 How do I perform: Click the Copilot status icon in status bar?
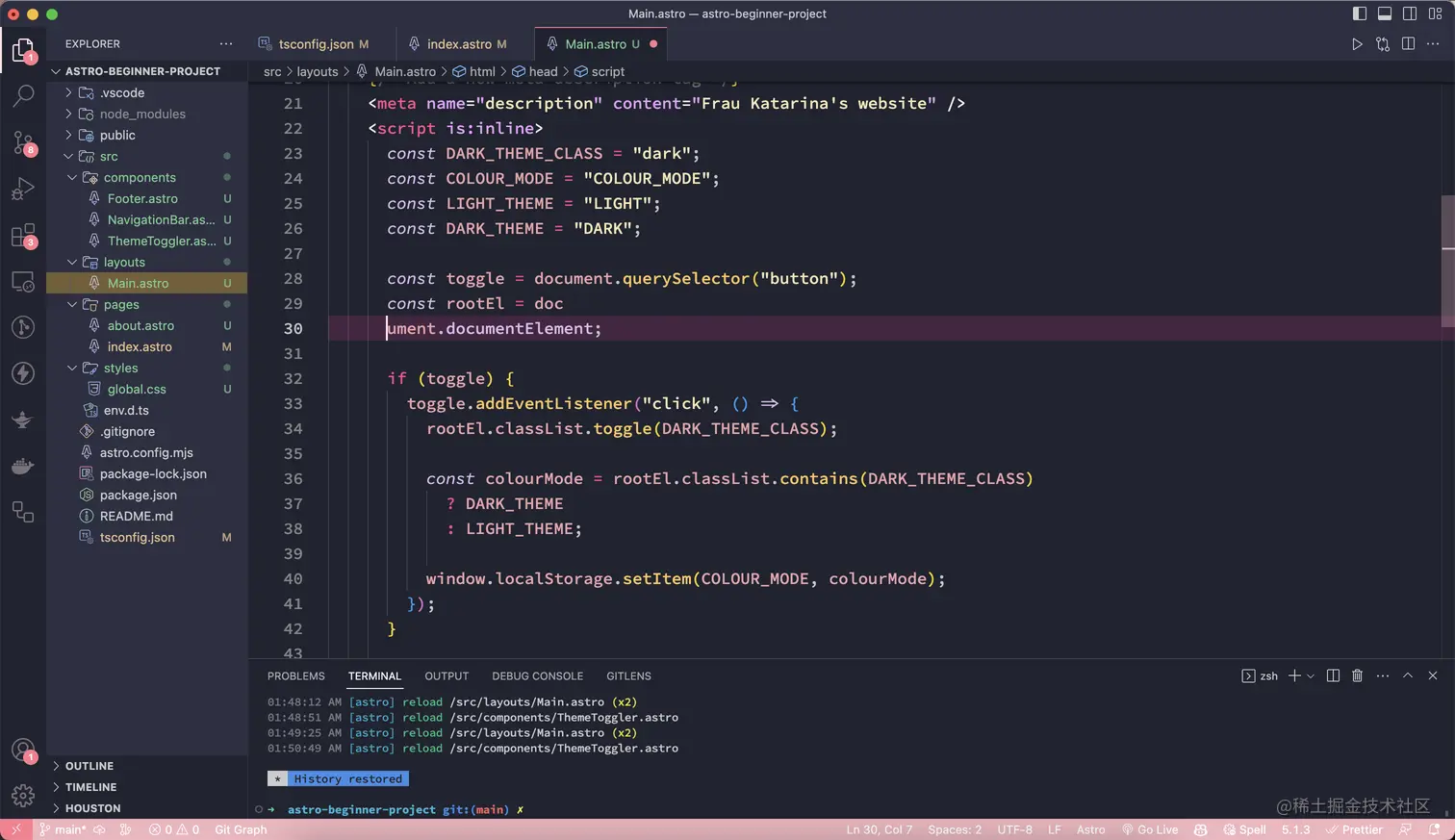coord(1200,829)
